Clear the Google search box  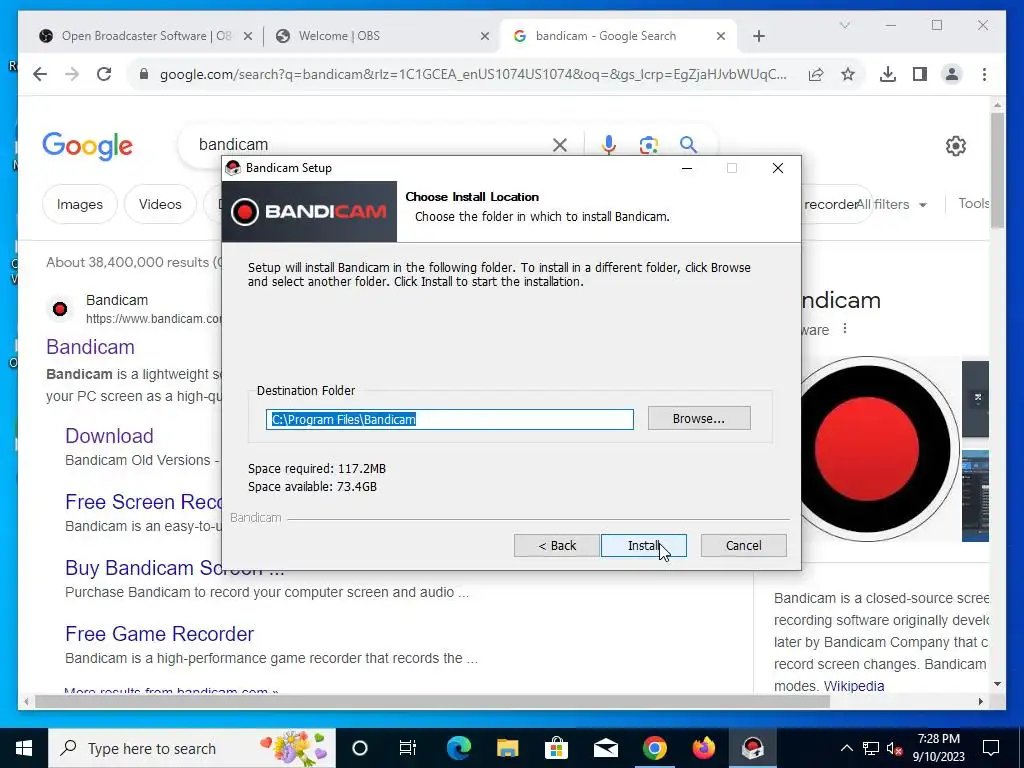coord(560,145)
